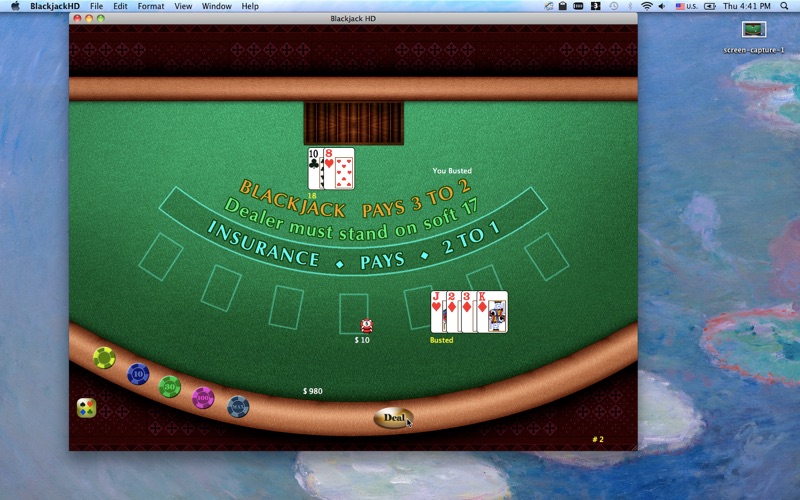The height and width of the screenshot is (500, 800).
Task: Expand the View menu
Action: (x=183, y=6)
